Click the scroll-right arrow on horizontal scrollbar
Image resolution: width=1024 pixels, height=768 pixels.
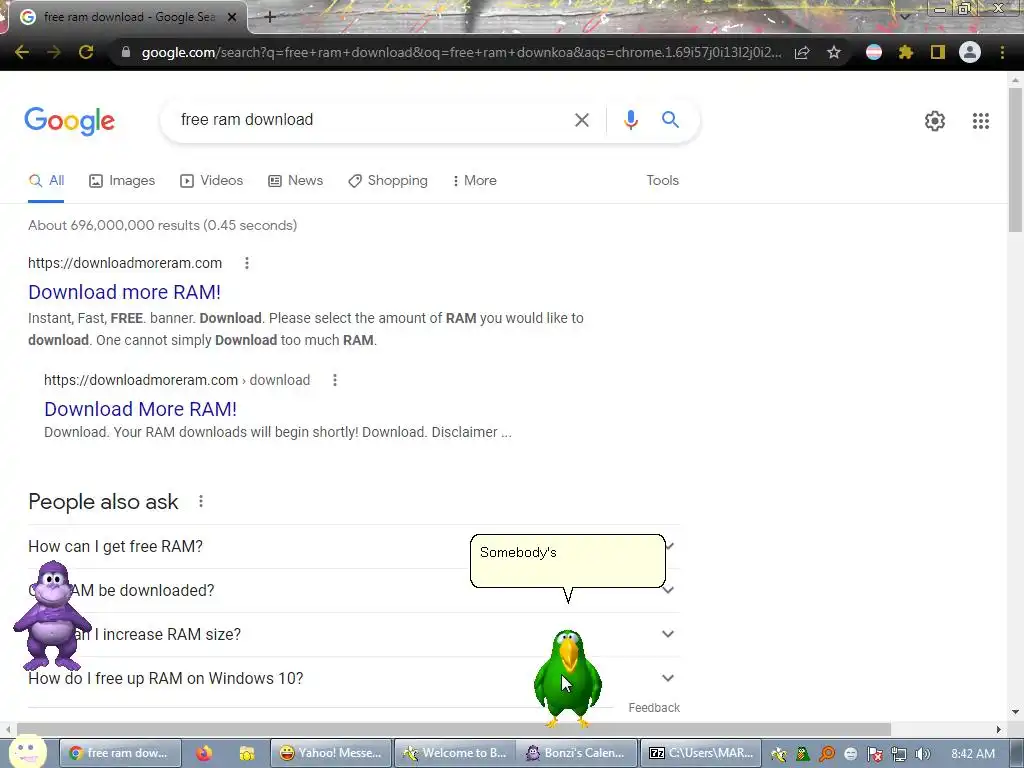999,729
